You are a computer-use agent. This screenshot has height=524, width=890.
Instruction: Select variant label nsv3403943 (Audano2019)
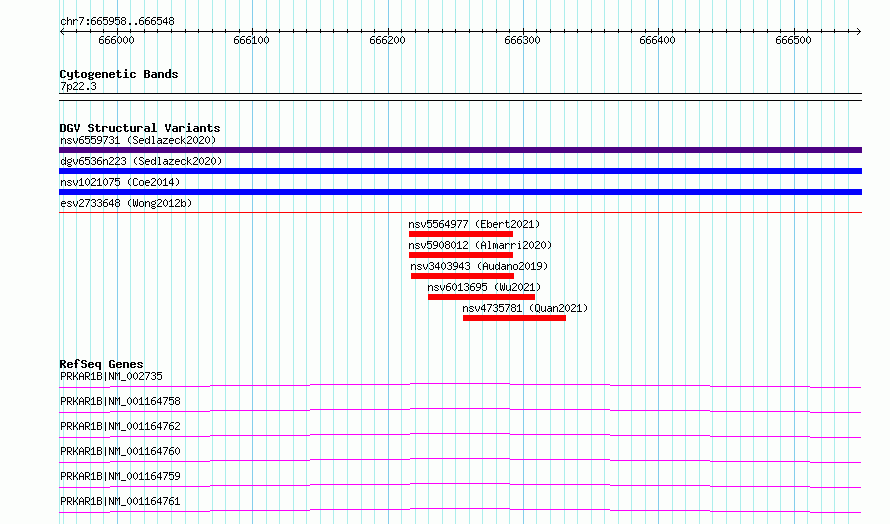pyautogui.click(x=479, y=266)
